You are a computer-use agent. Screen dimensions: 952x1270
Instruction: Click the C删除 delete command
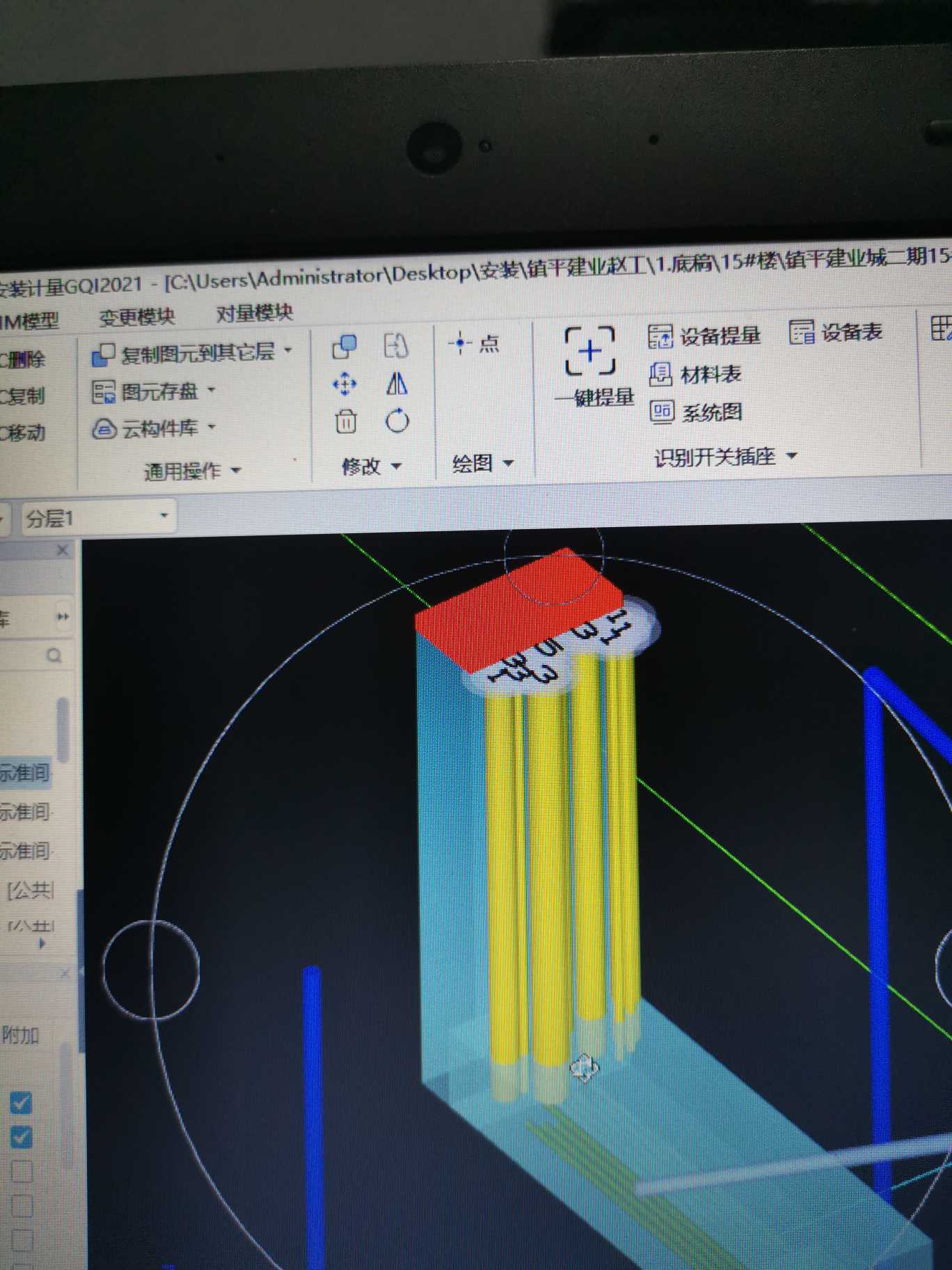pos(22,359)
